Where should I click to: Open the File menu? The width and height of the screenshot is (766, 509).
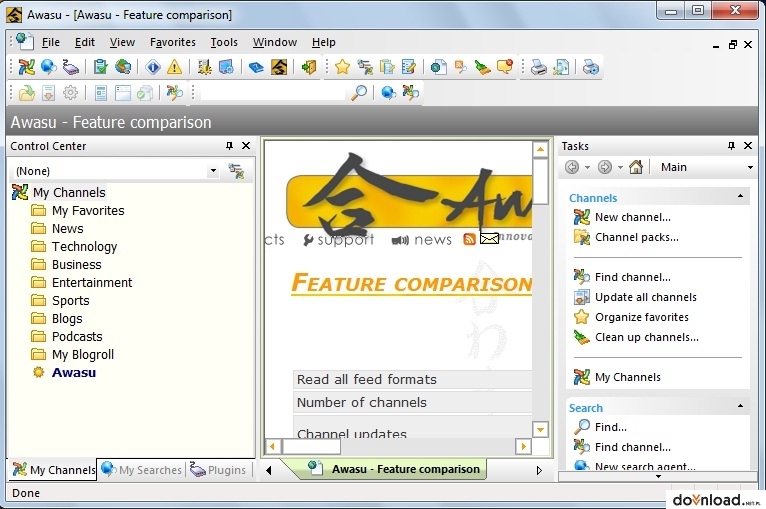[51, 42]
